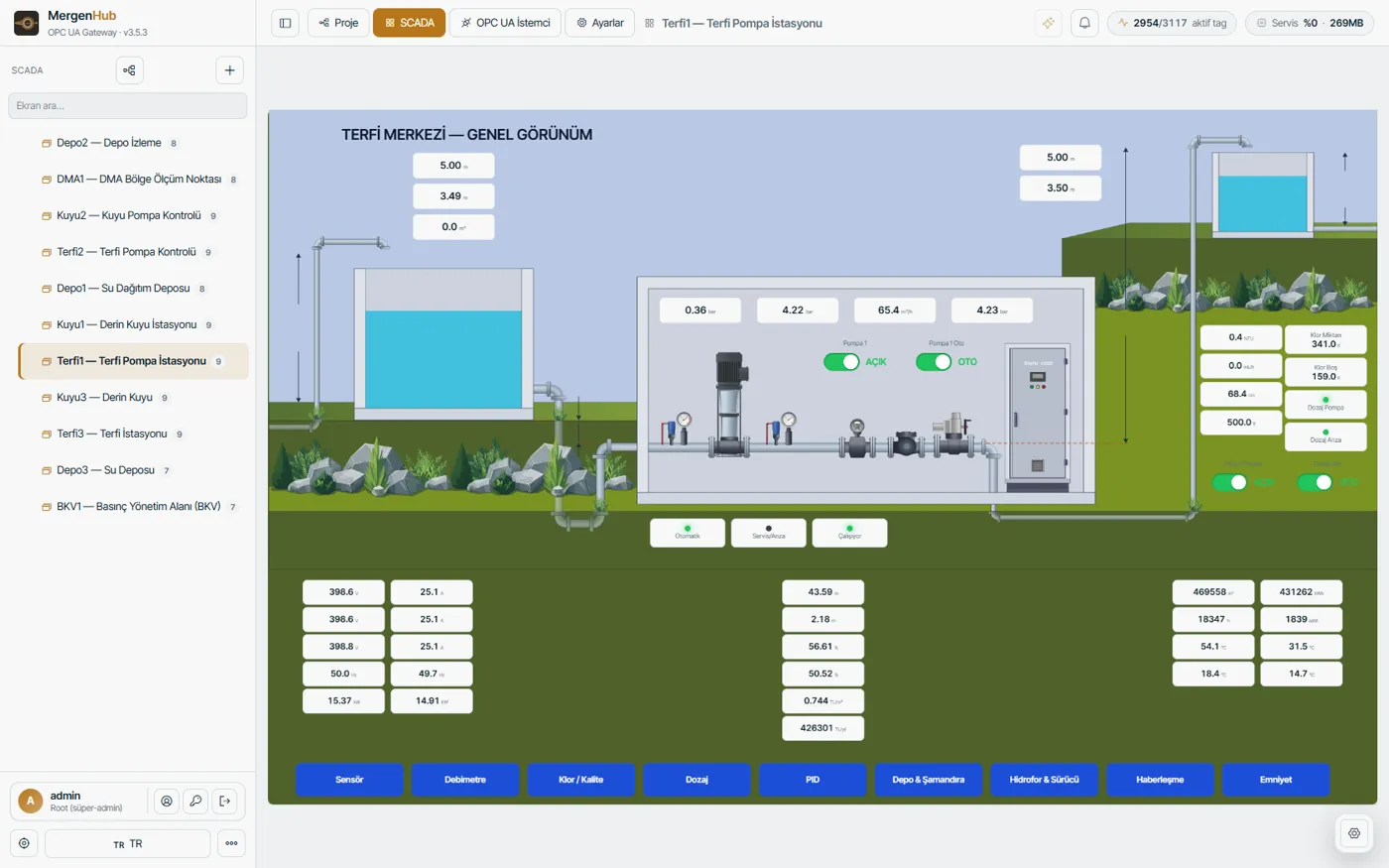1389x868 pixels.
Task: Click the Otomatik status indicator
Action: pos(688,533)
